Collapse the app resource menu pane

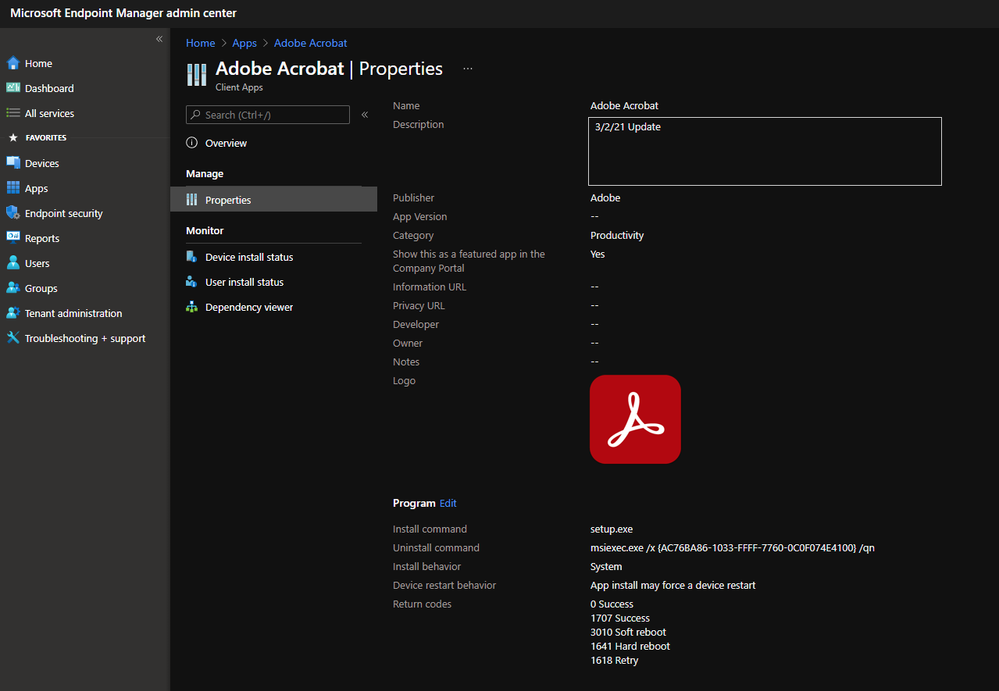coord(365,115)
